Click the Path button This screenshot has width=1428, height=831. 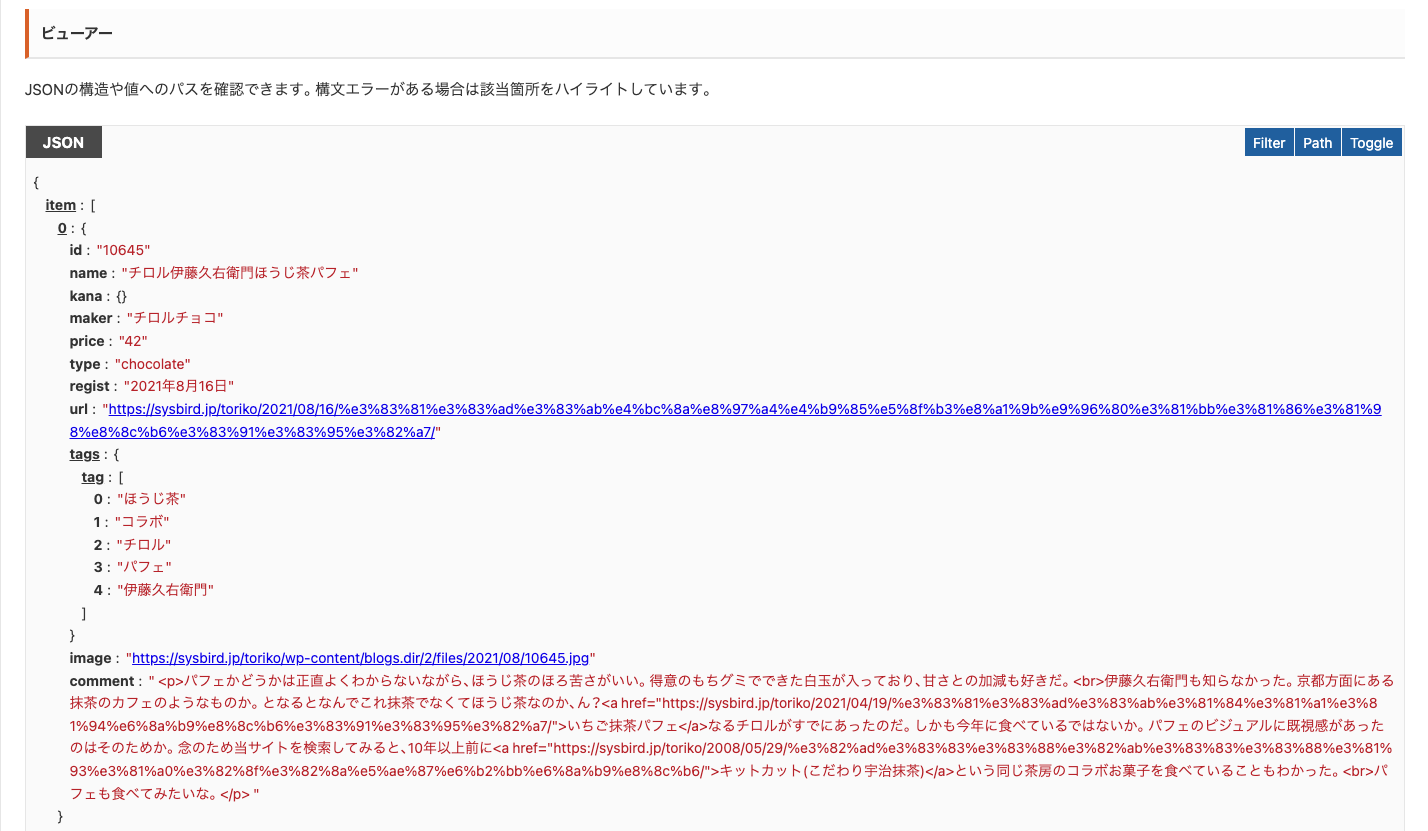click(x=1317, y=142)
